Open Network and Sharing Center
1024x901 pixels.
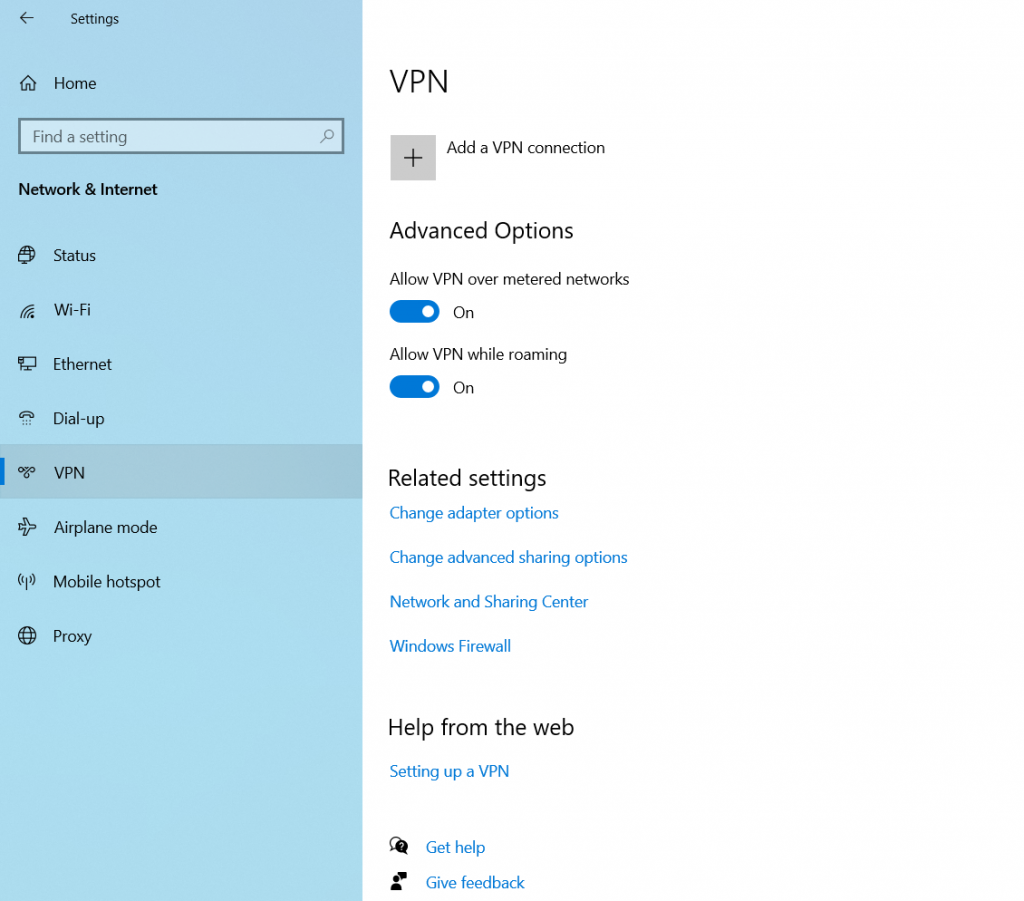pos(488,601)
